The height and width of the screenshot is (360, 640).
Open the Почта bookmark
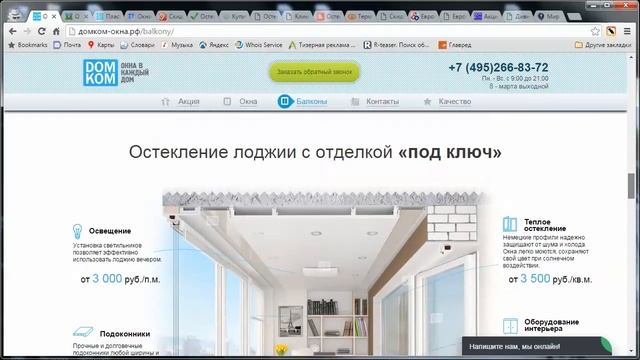pos(67,45)
